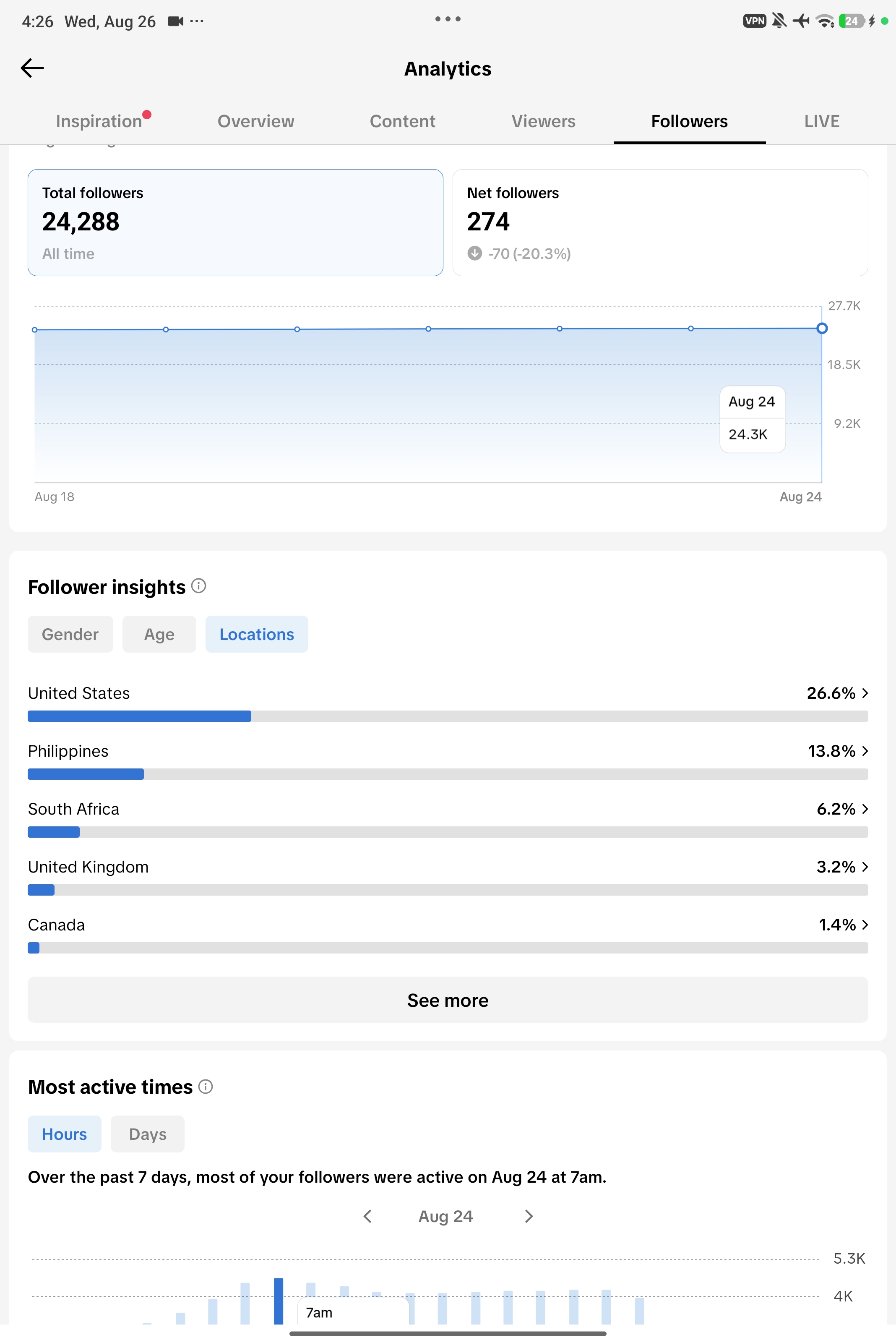Select the Age insights filter
Image resolution: width=896 pixels, height=1343 pixels.
pos(159,634)
